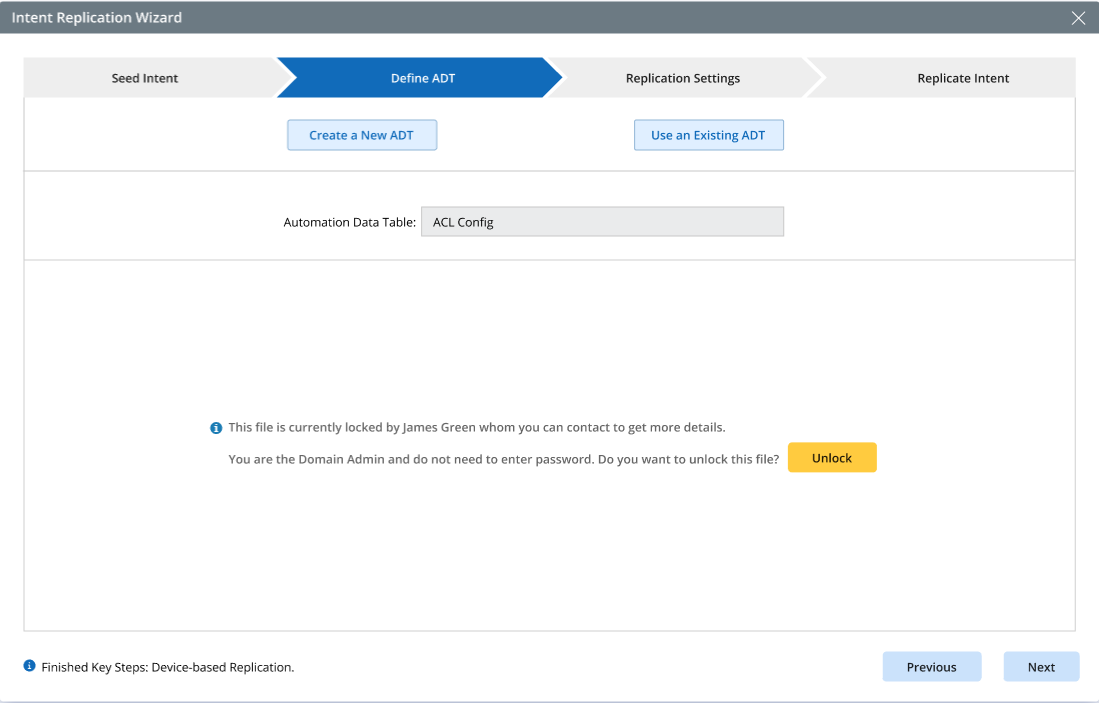This screenshot has height=703, width=1099.
Task: Click the Automation Data Table label
Action: 349,222
